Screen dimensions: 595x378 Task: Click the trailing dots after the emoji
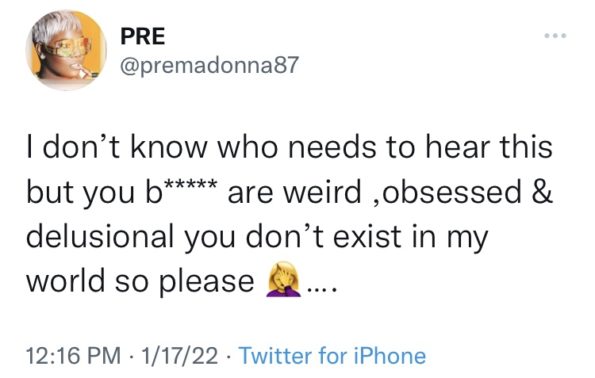322,290
